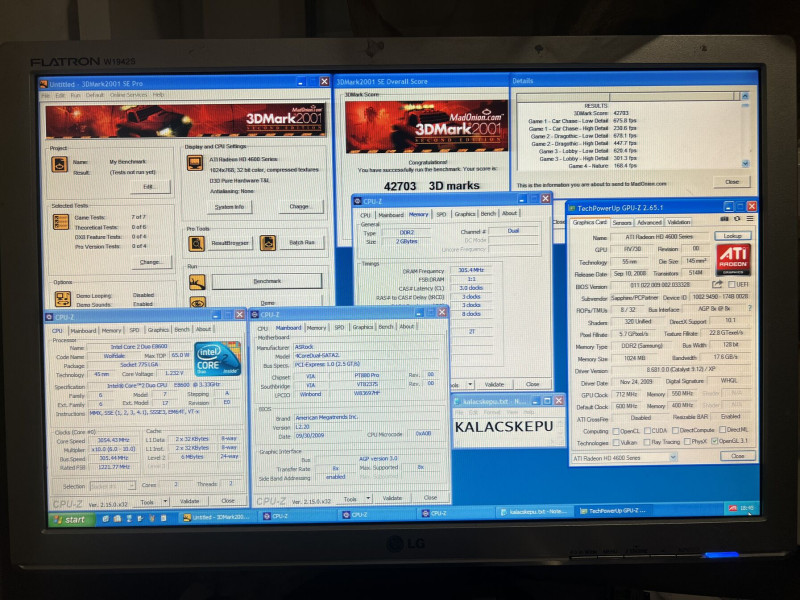Click the Project icon in 3DMark2001

(60, 165)
